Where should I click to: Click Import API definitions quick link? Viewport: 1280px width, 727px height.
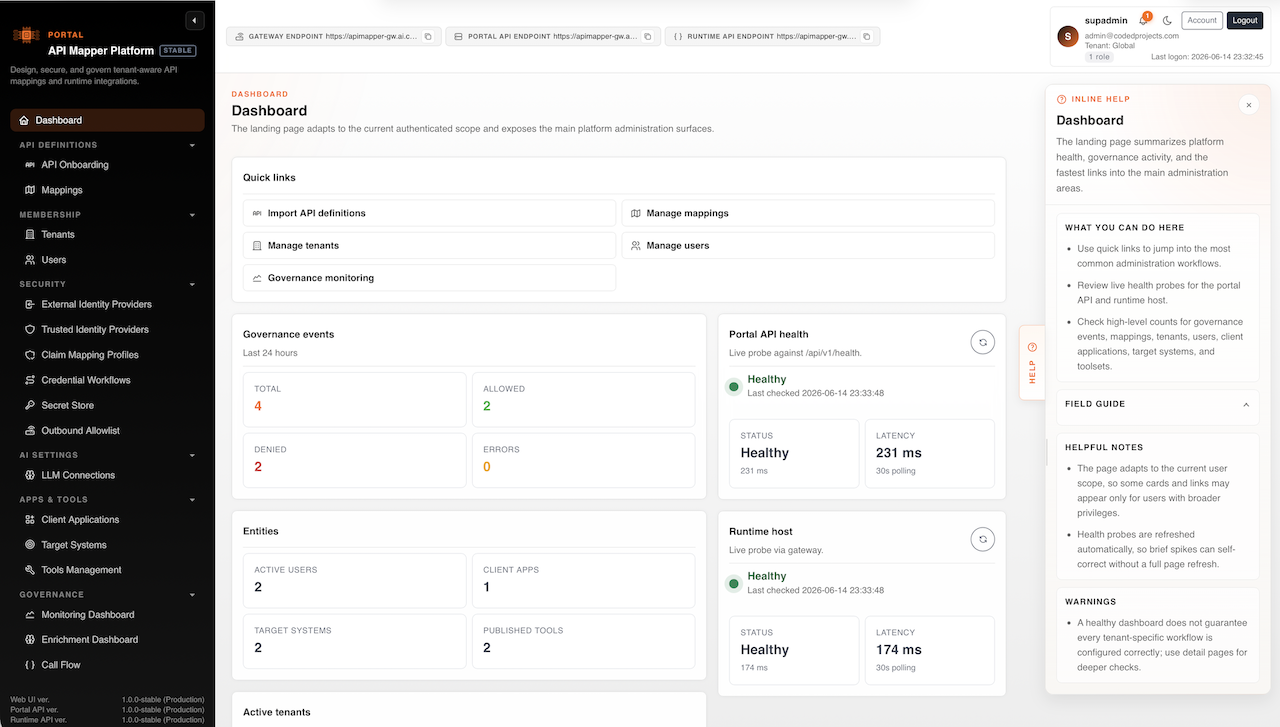tap(429, 213)
